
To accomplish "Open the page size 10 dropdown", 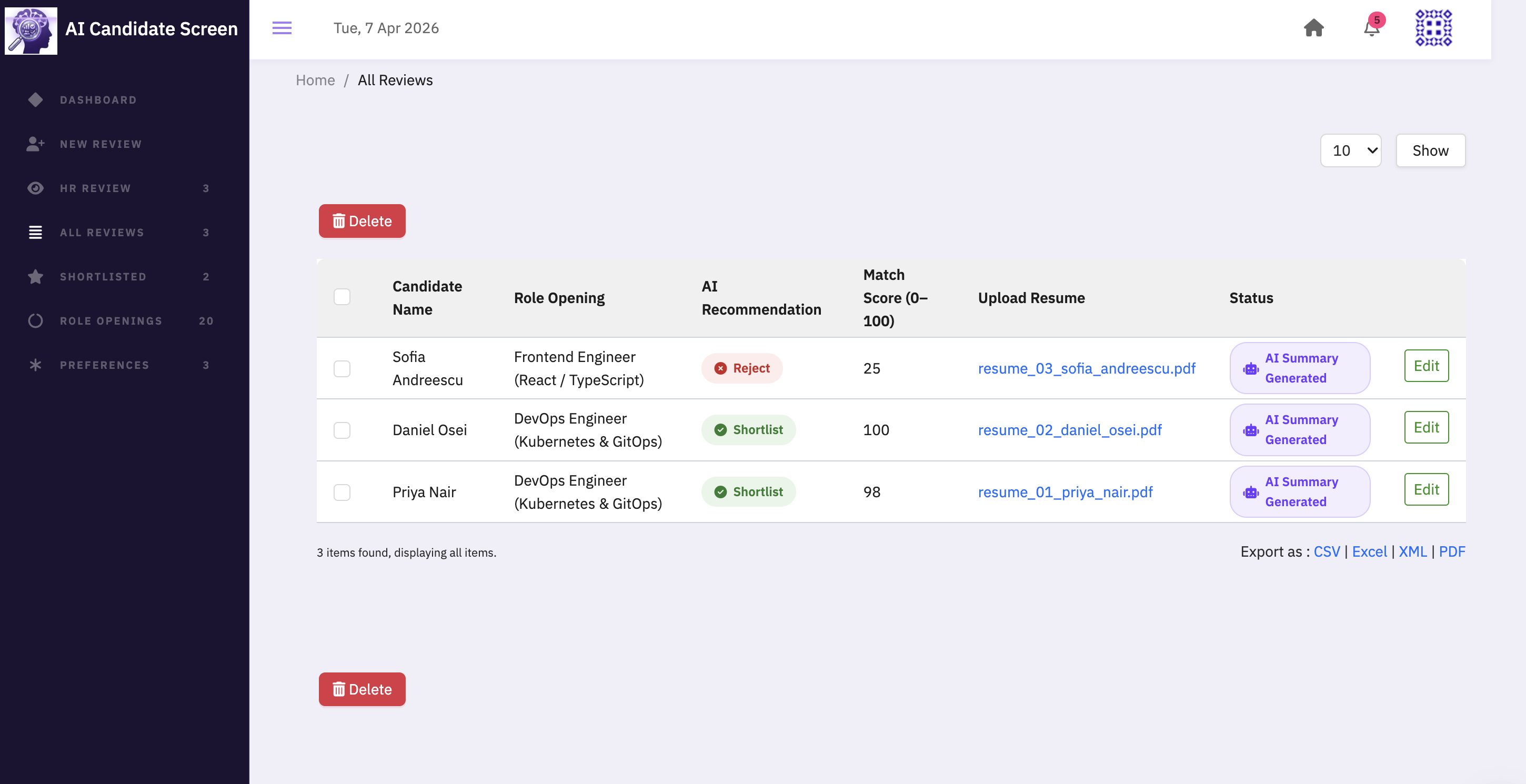I will coord(1350,150).
